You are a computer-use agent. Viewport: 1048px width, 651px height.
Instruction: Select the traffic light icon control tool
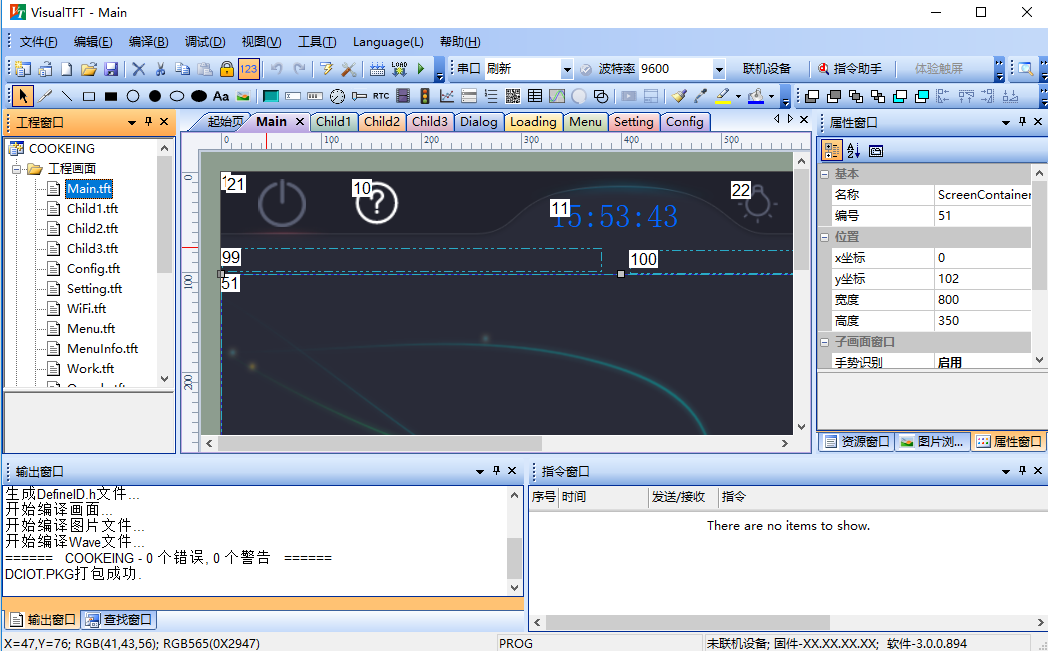425,96
